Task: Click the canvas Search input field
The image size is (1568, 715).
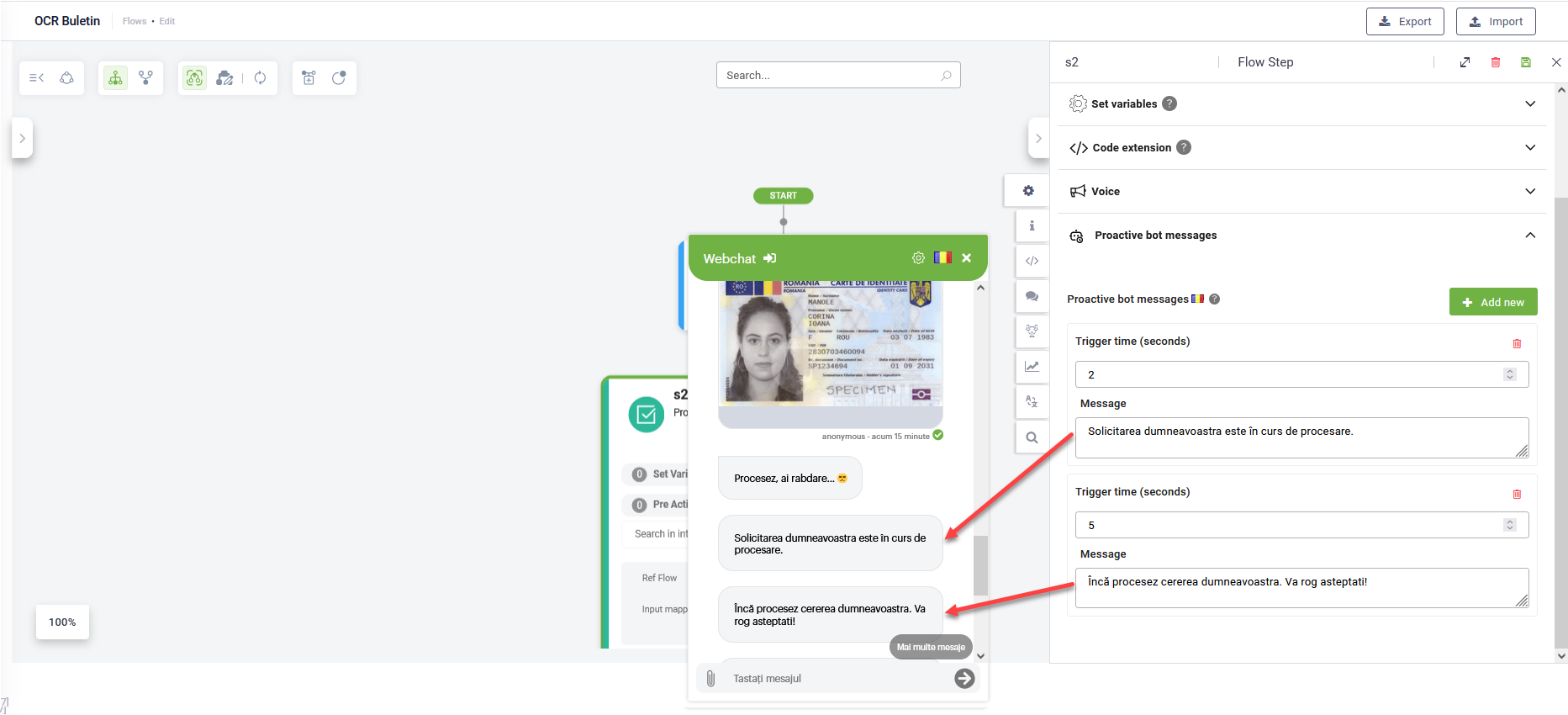Action: coord(831,75)
